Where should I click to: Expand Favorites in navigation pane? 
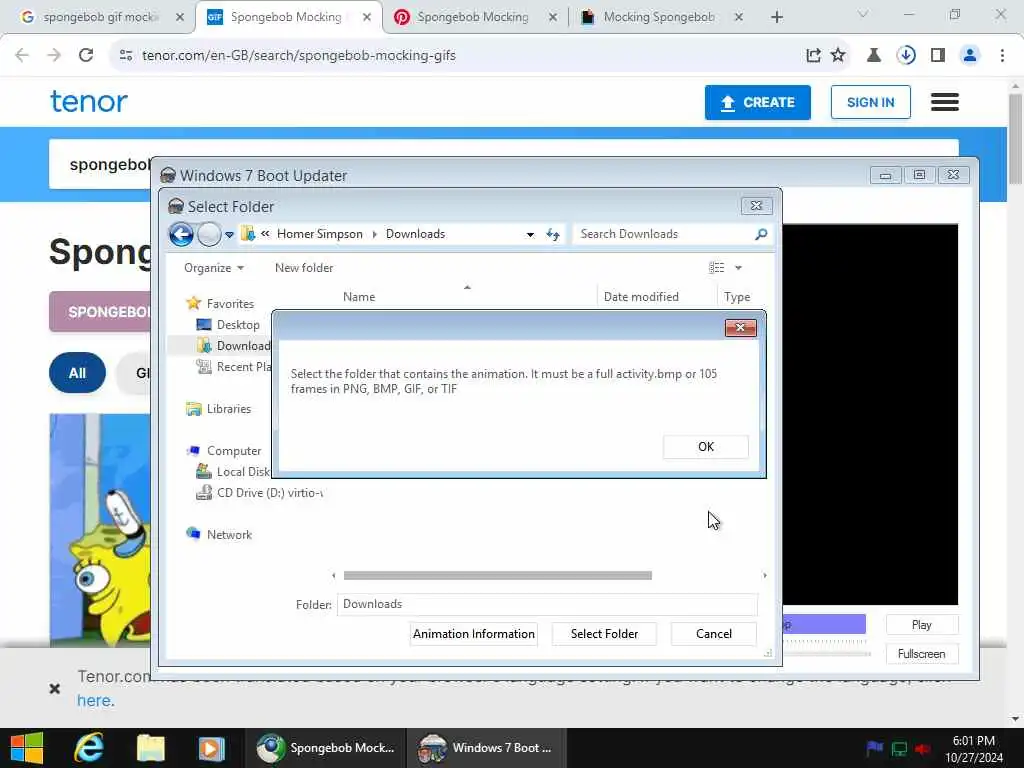(x=220, y=304)
